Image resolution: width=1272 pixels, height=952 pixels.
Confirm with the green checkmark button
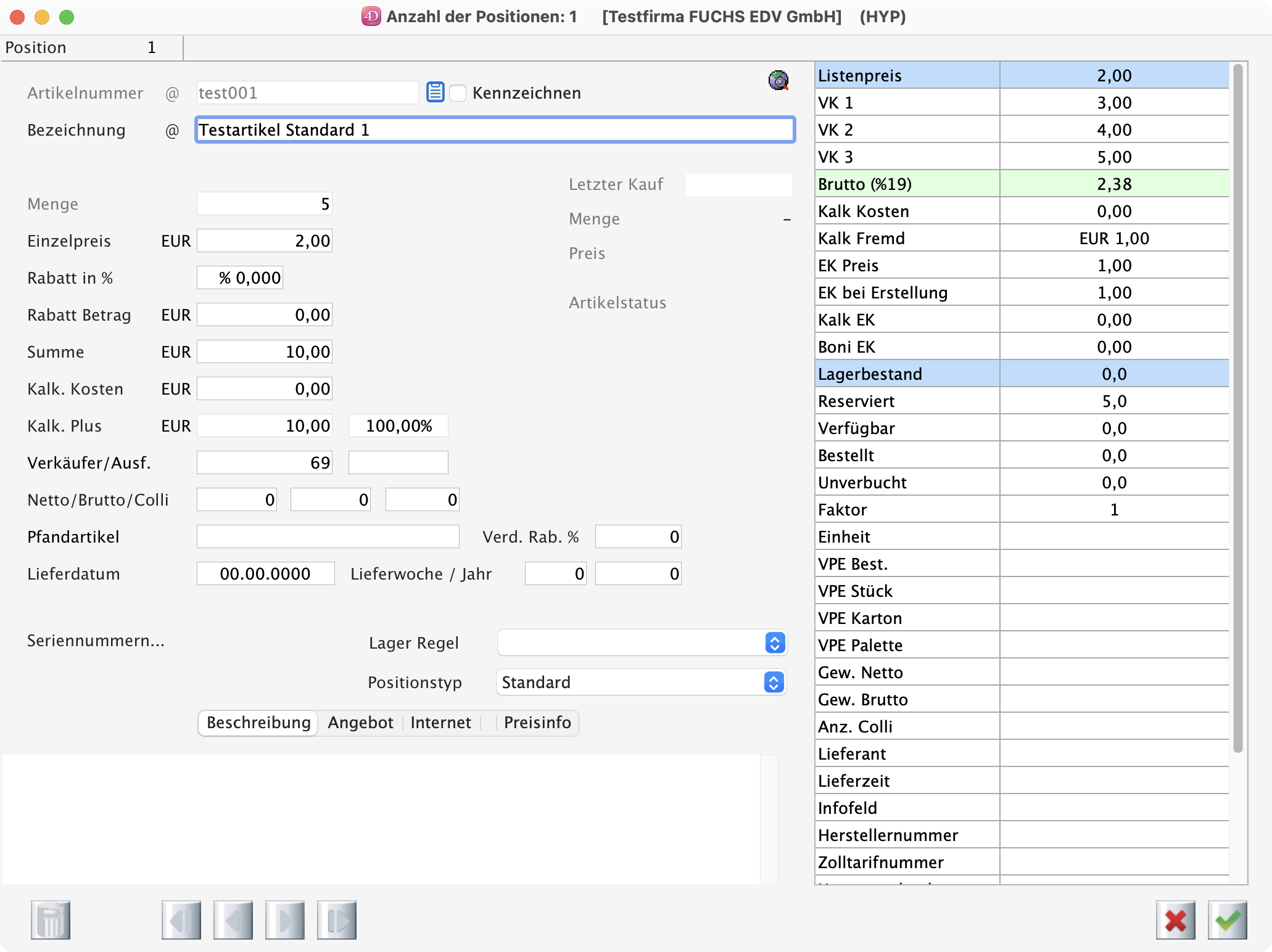pos(1228,920)
